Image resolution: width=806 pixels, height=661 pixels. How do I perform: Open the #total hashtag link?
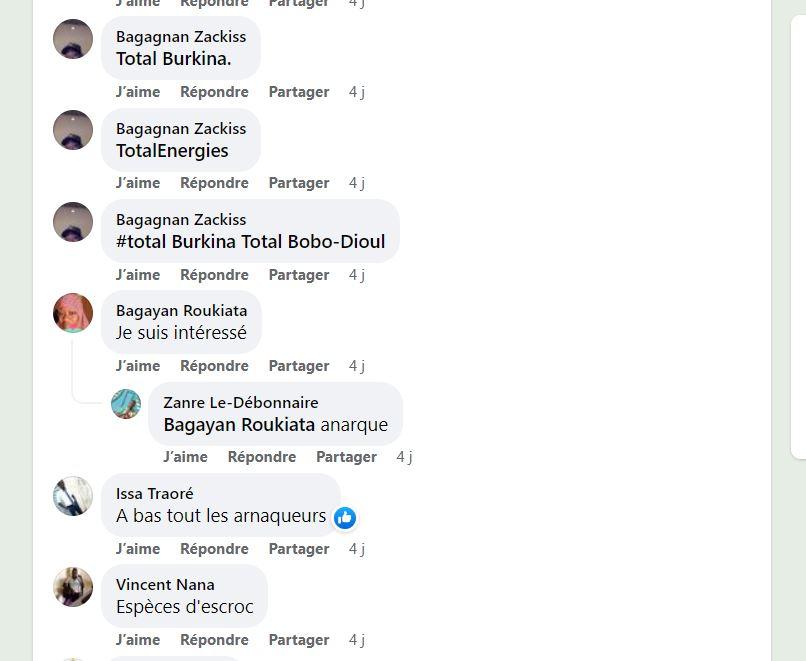pyautogui.click(x=141, y=242)
